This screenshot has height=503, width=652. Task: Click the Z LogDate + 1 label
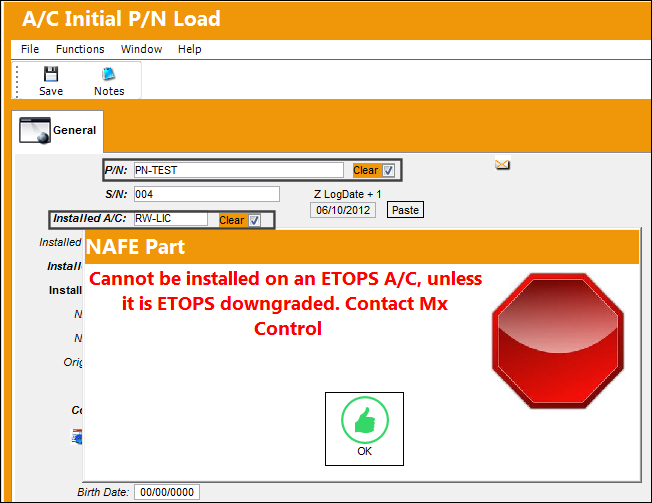tap(348, 194)
